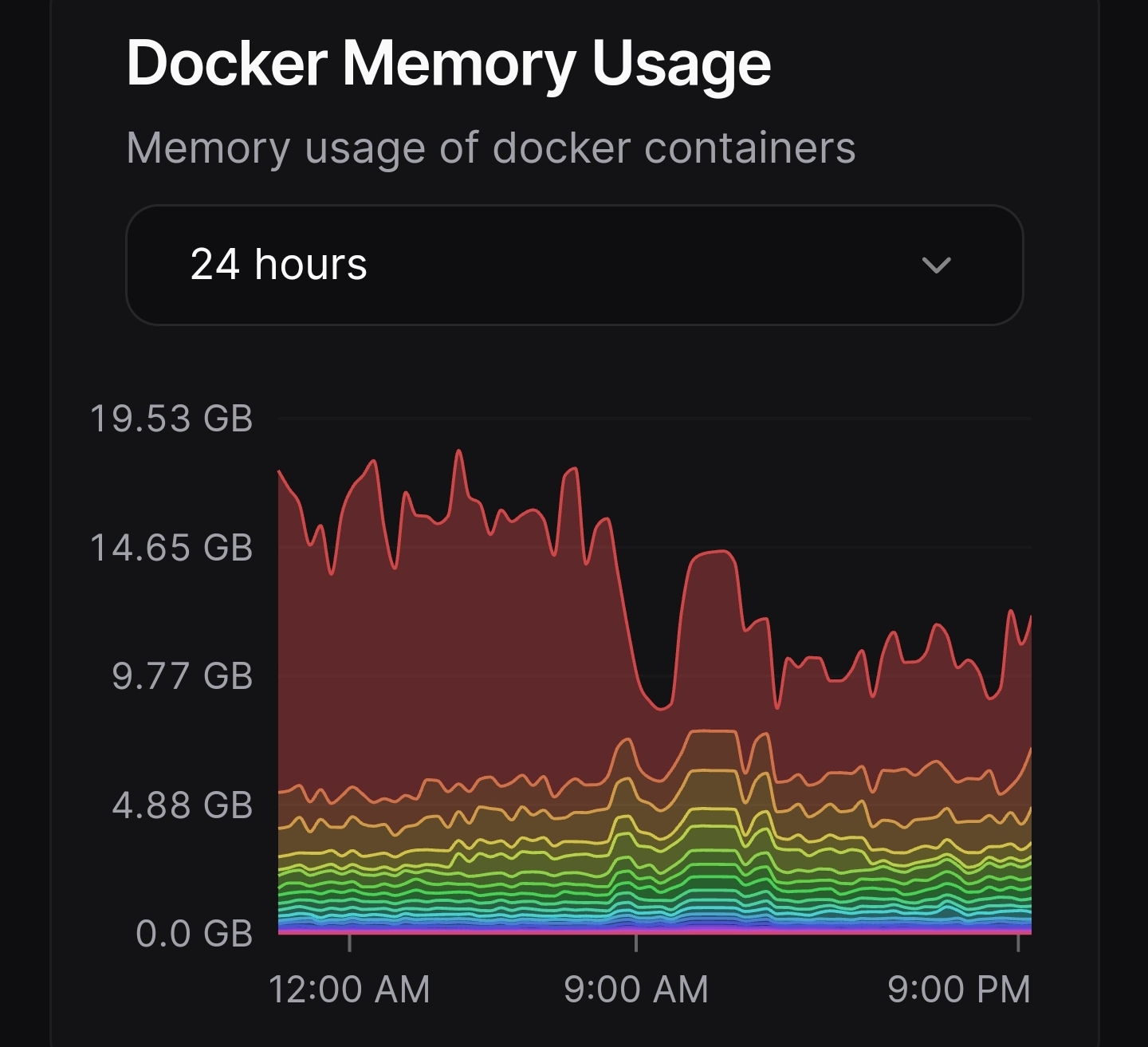1148x1047 pixels.
Task: Click the large dark red filled chart area
Action: (478, 654)
